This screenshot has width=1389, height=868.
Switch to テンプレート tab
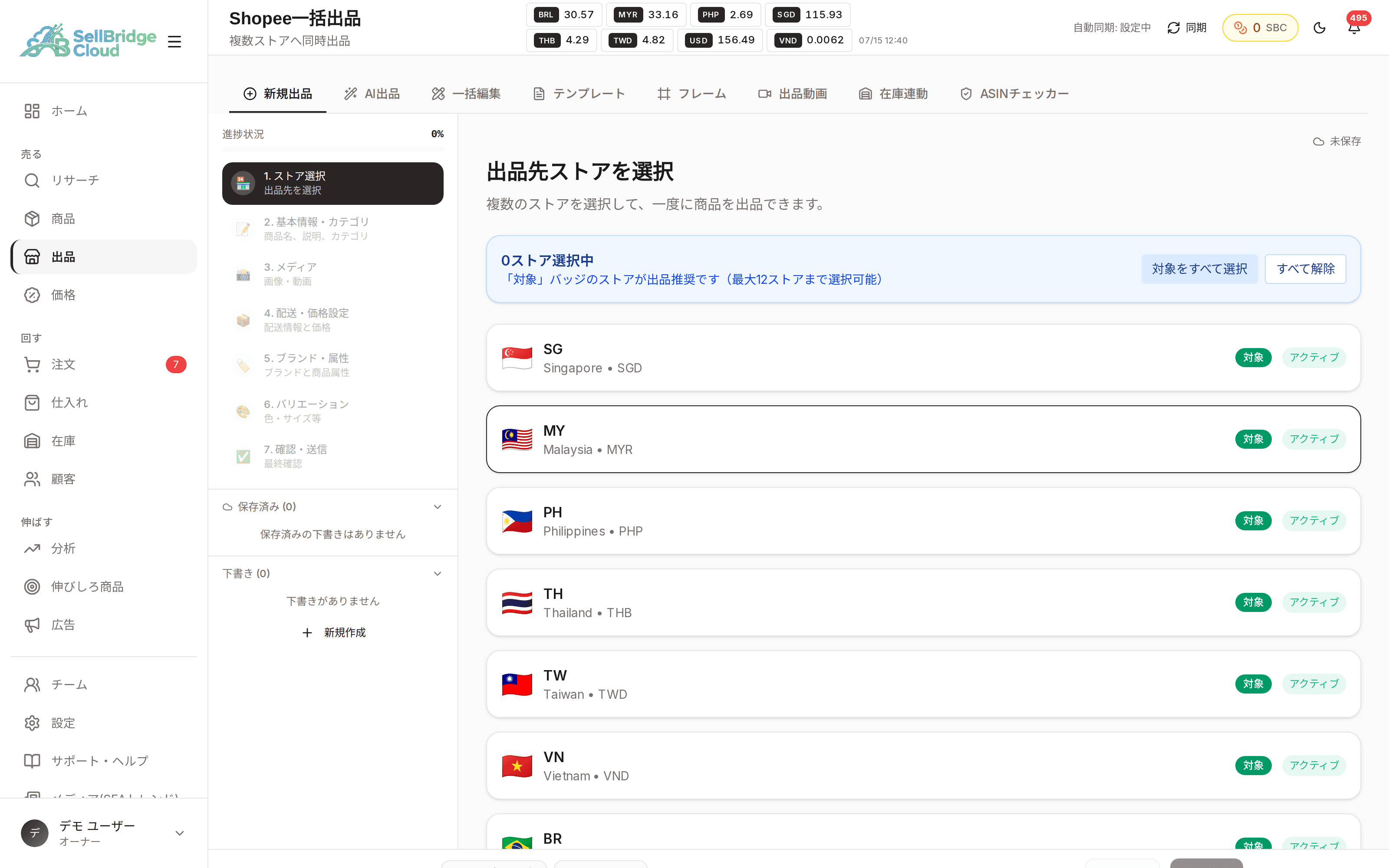coord(579,94)
